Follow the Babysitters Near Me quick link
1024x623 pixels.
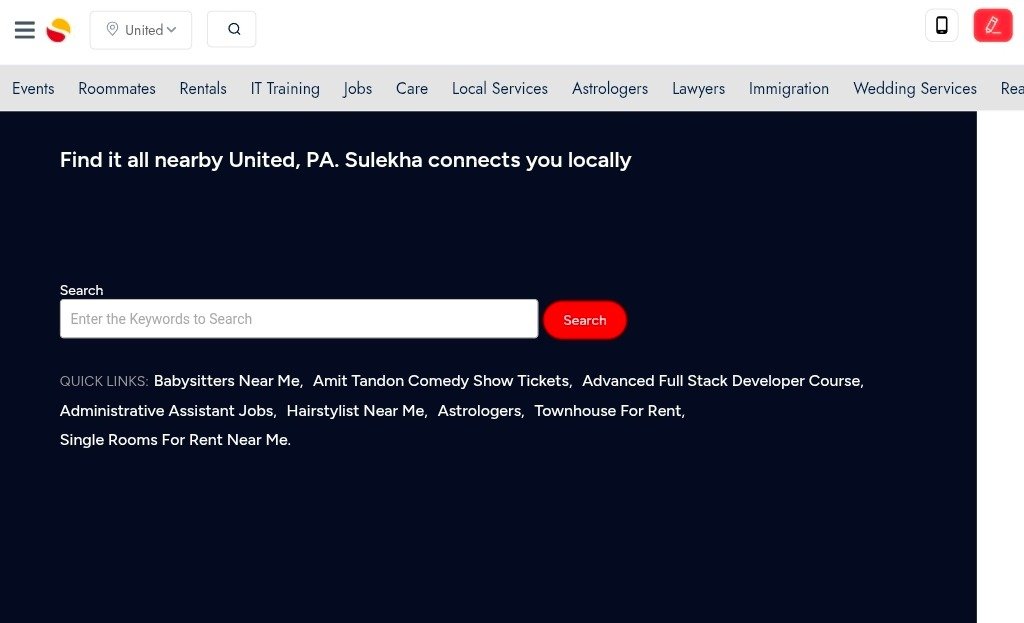click(227, 381)
